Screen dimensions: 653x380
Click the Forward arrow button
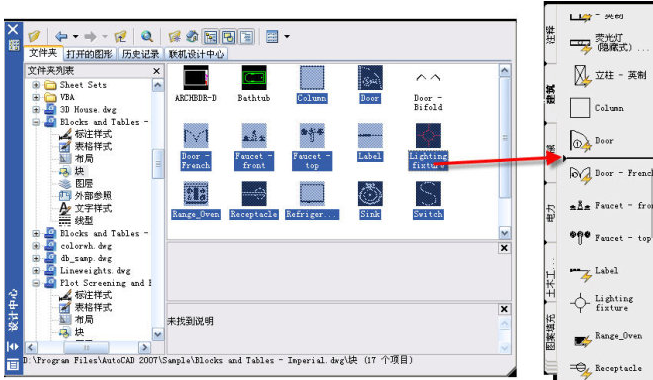click(x=90, y=37)
